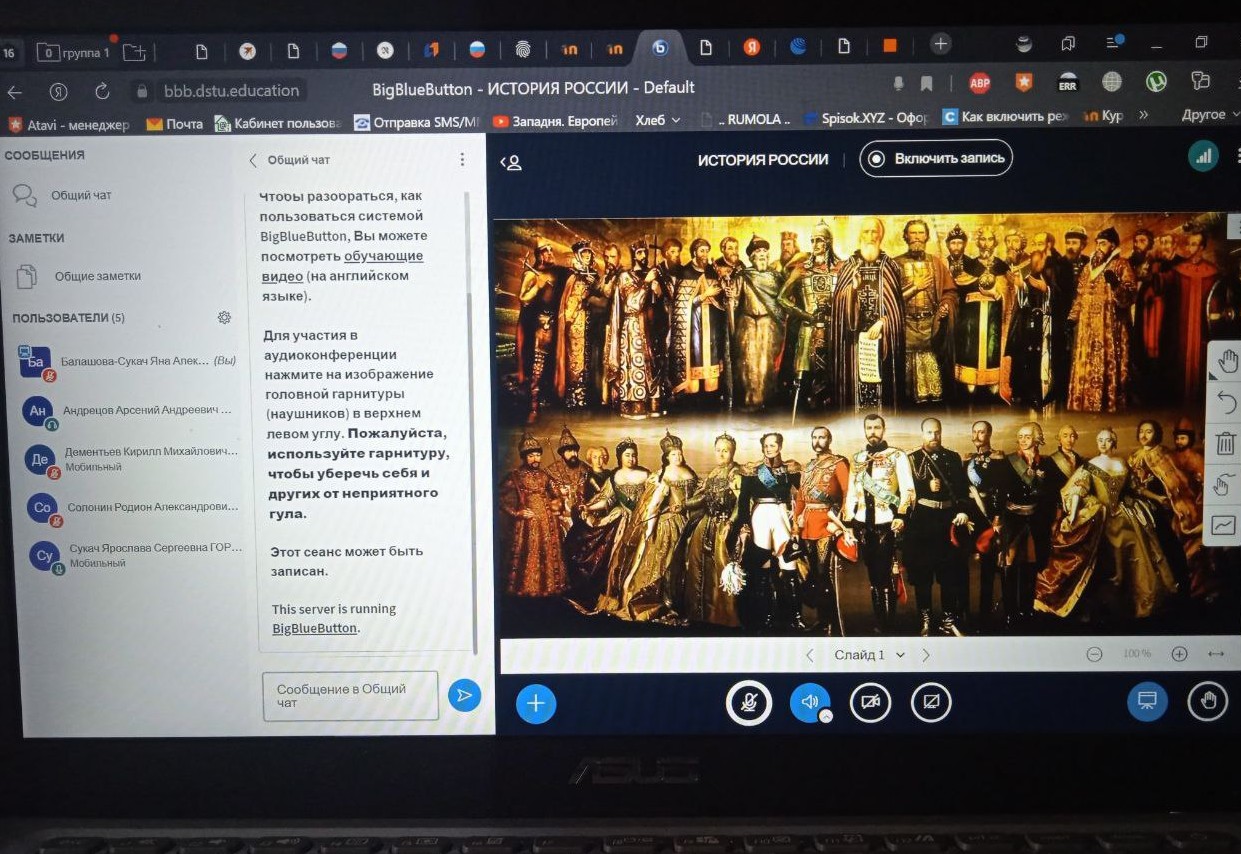Viewport: 1241px width, 854px height.
Task: Fit slide to width arrows icon
Action: pyautogui.click(x=1215, y=654)
